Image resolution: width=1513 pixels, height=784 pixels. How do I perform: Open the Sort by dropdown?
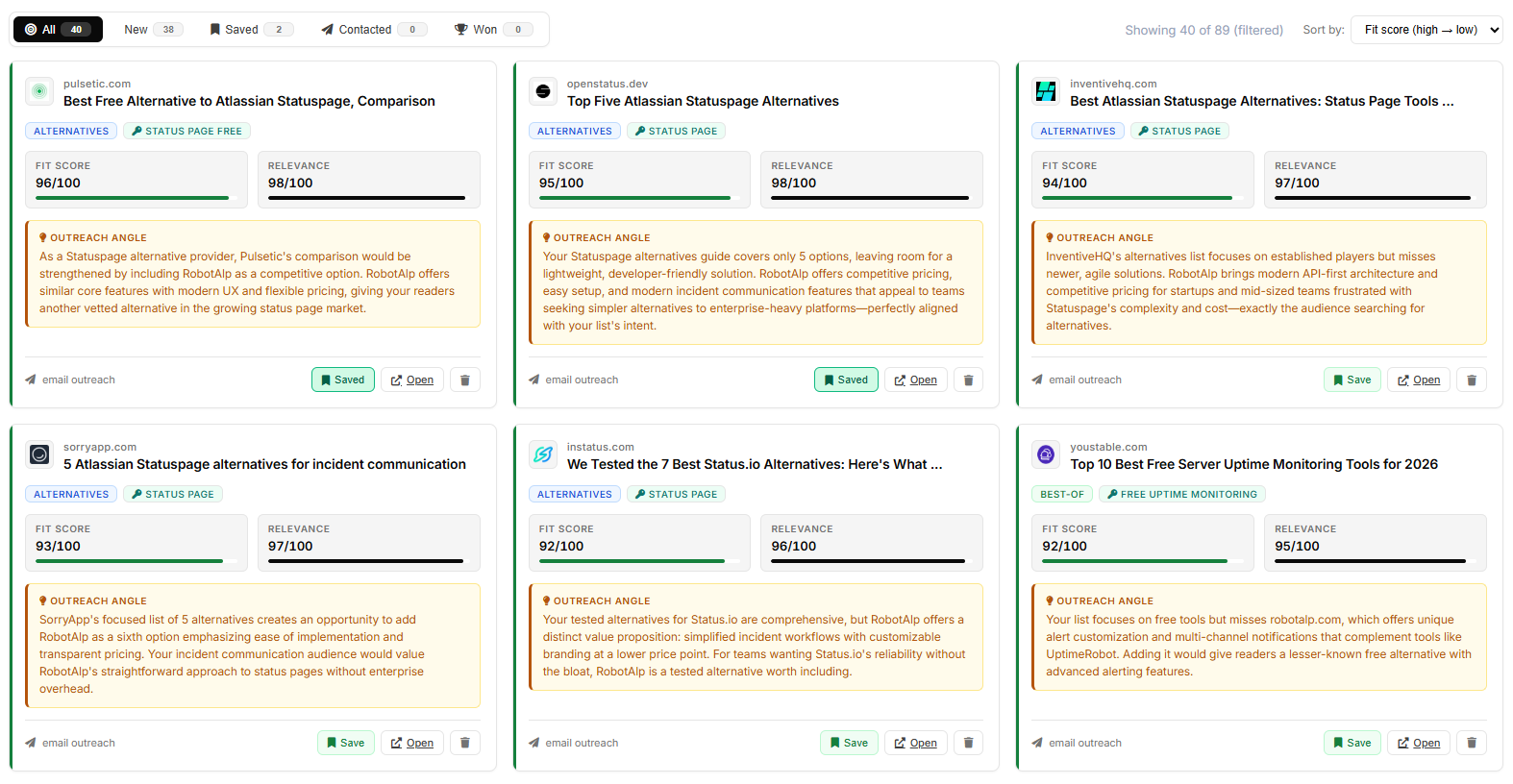[1426, 30]
